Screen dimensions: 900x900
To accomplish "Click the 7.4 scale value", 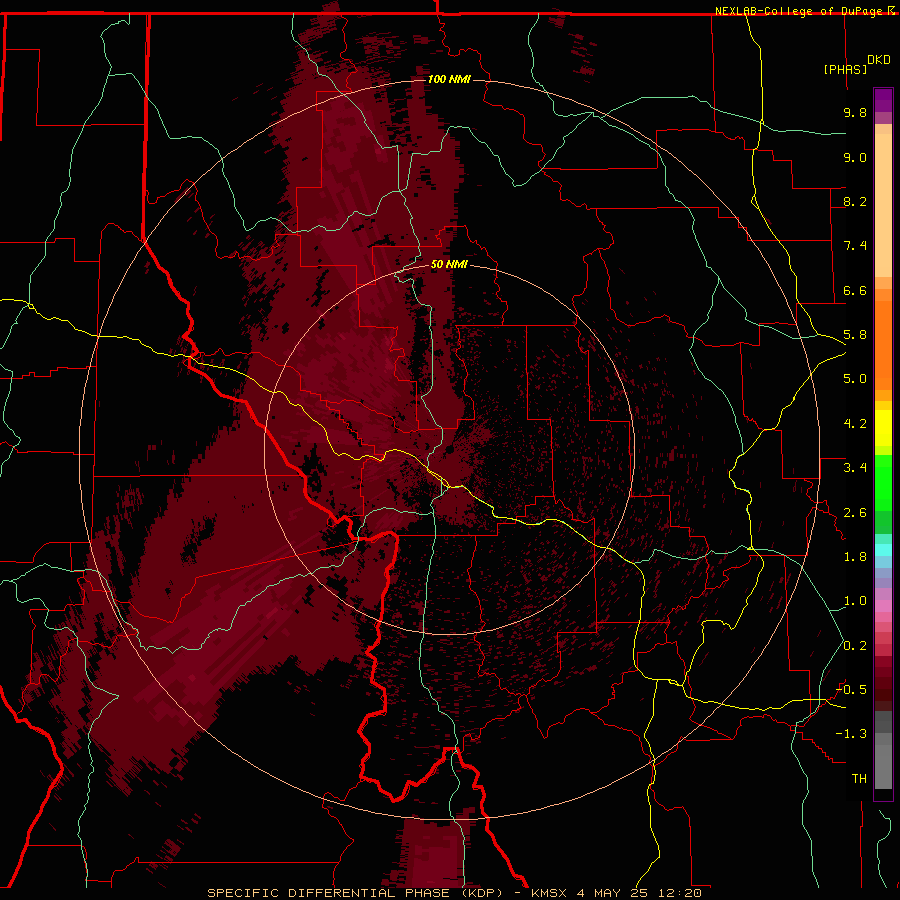I will coord(855,246).
